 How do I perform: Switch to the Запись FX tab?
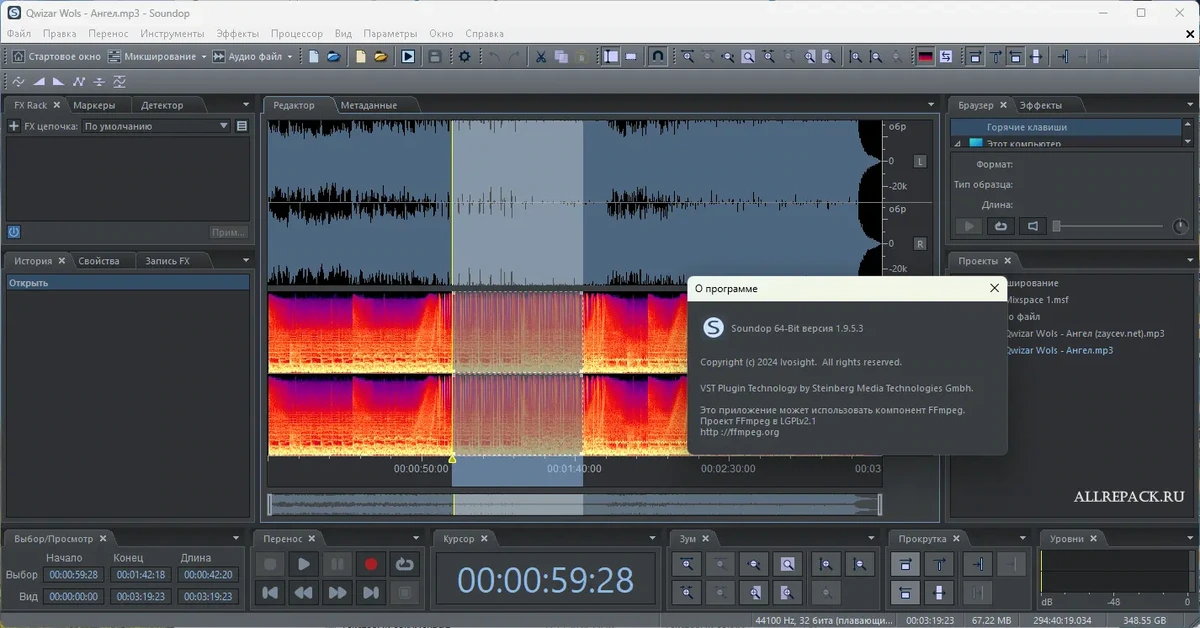167,261
